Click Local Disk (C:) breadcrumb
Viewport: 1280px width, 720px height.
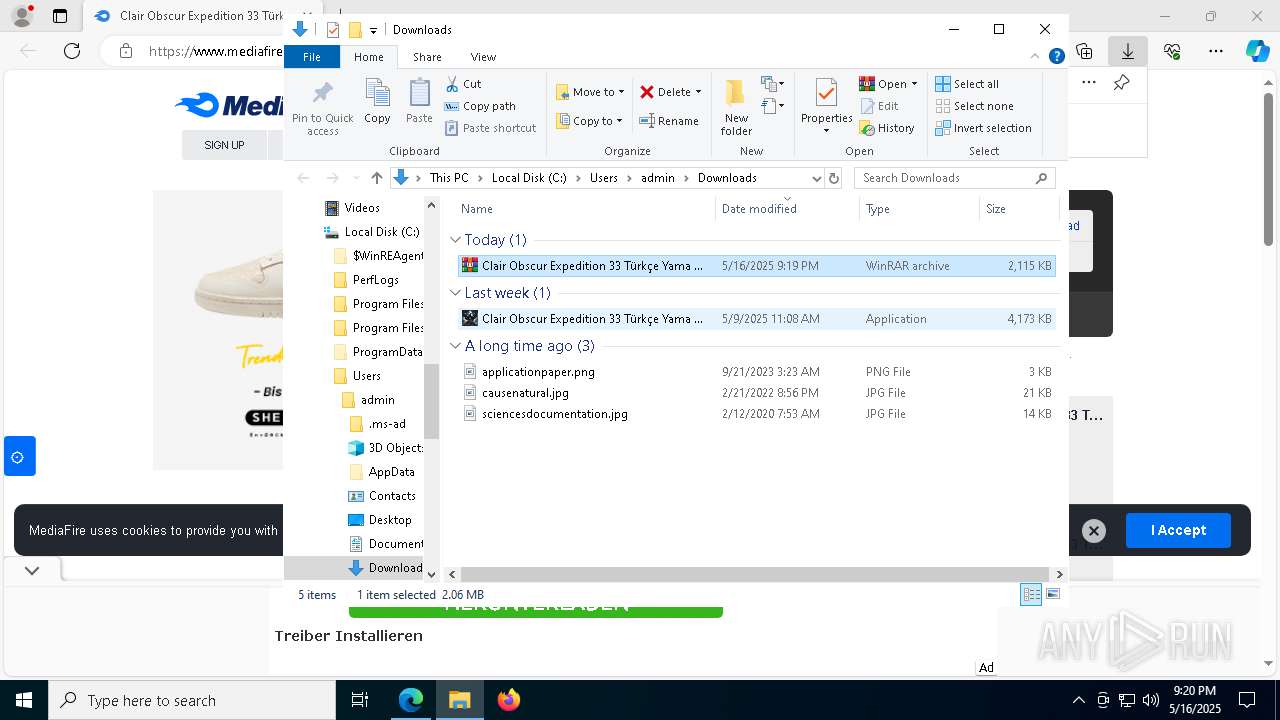coord(529,178)
